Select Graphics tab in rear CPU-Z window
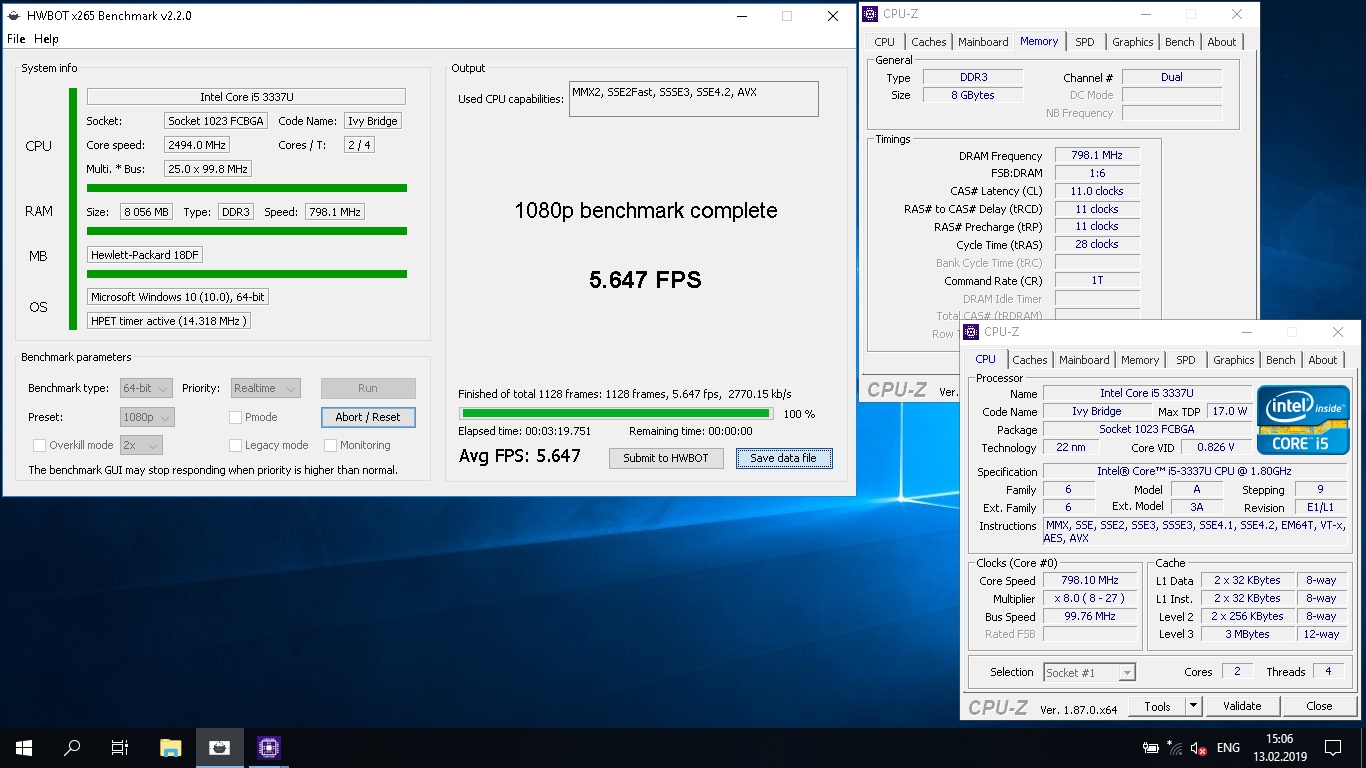 tap(1132, 42)
